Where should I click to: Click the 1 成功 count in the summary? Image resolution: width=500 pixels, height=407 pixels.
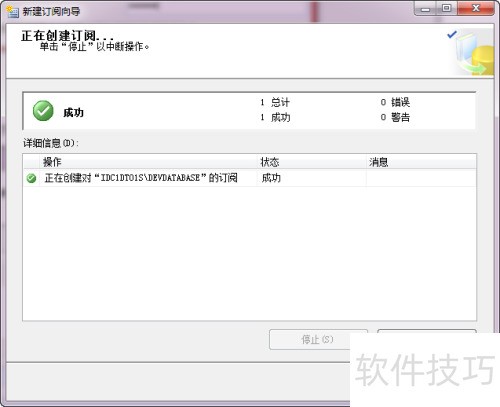tap(275, 117)
